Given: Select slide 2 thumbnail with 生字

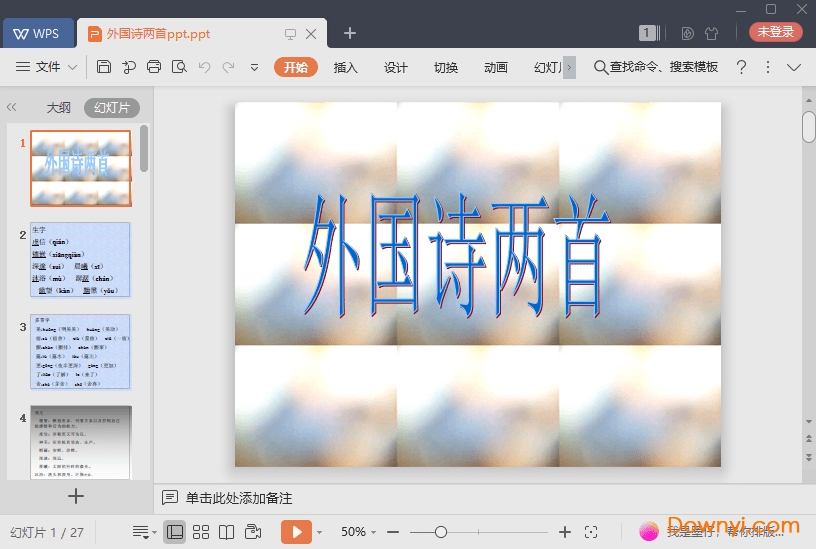Looking at the screenshot, I should [81, 260].
